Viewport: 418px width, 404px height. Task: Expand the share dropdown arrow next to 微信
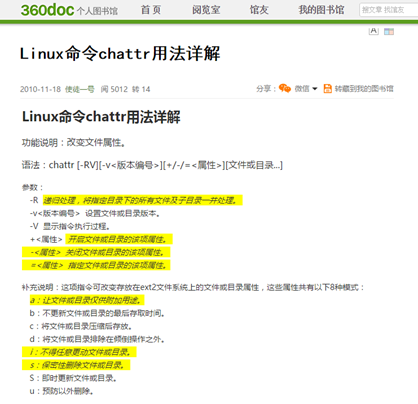coord(315,89)
